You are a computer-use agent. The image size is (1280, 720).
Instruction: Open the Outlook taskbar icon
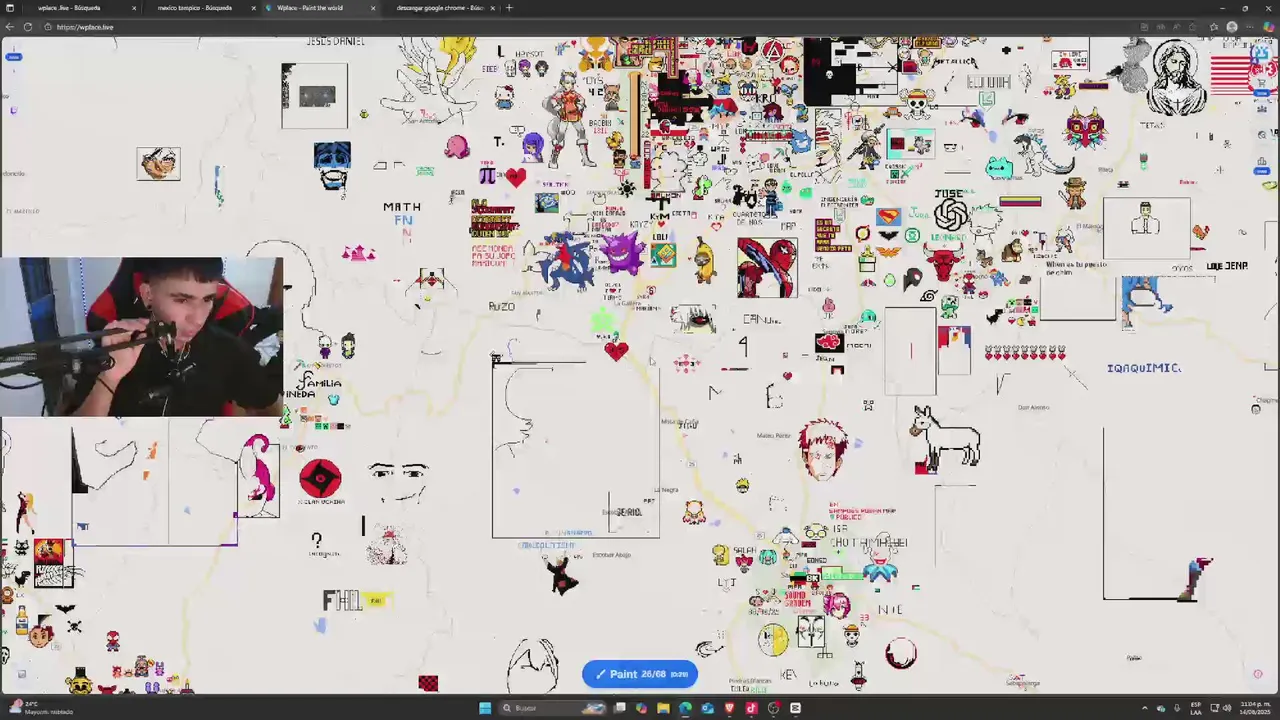[x=707, y=708]
